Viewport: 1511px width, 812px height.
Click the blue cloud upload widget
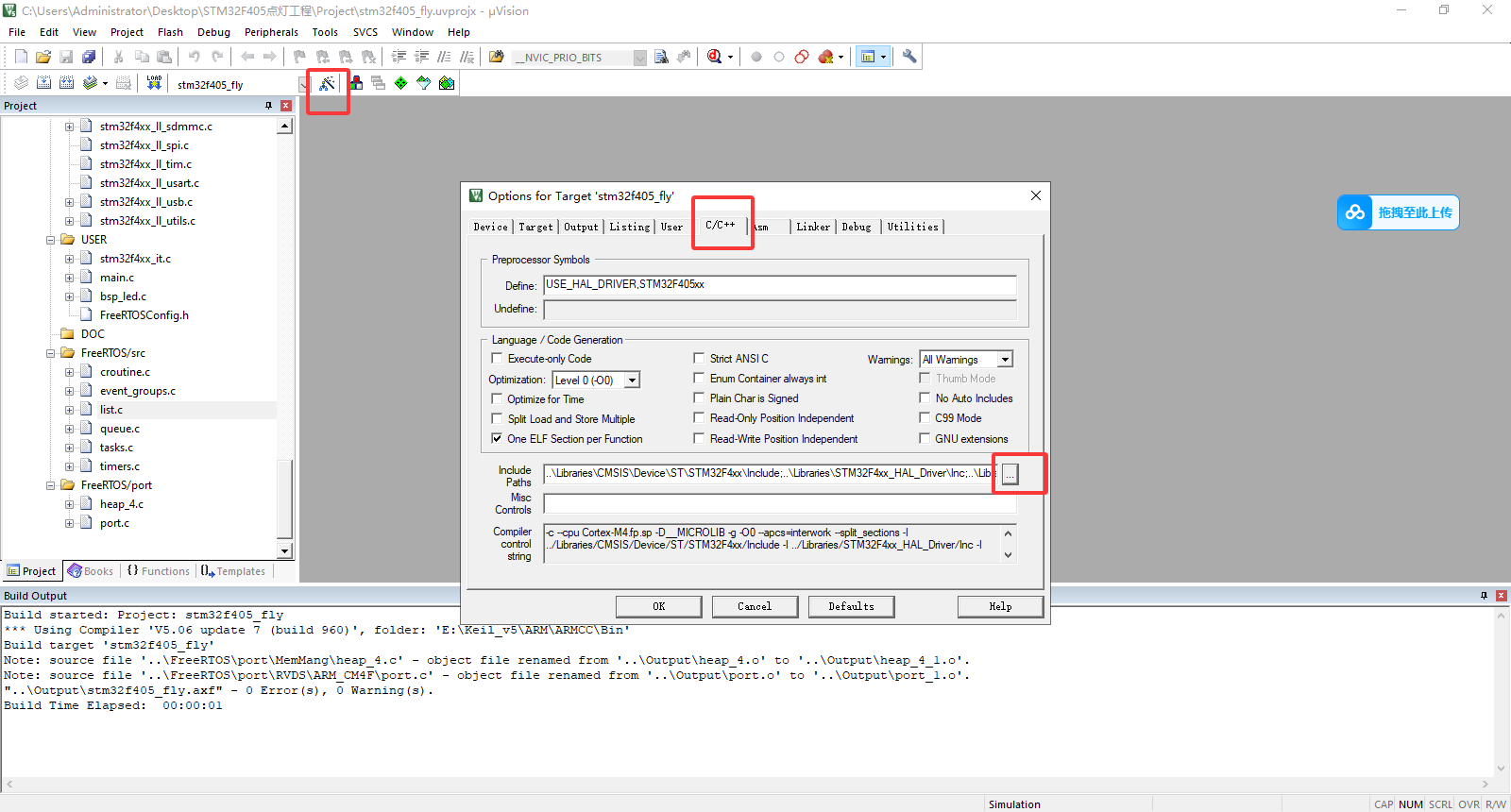coord(1398,212)
